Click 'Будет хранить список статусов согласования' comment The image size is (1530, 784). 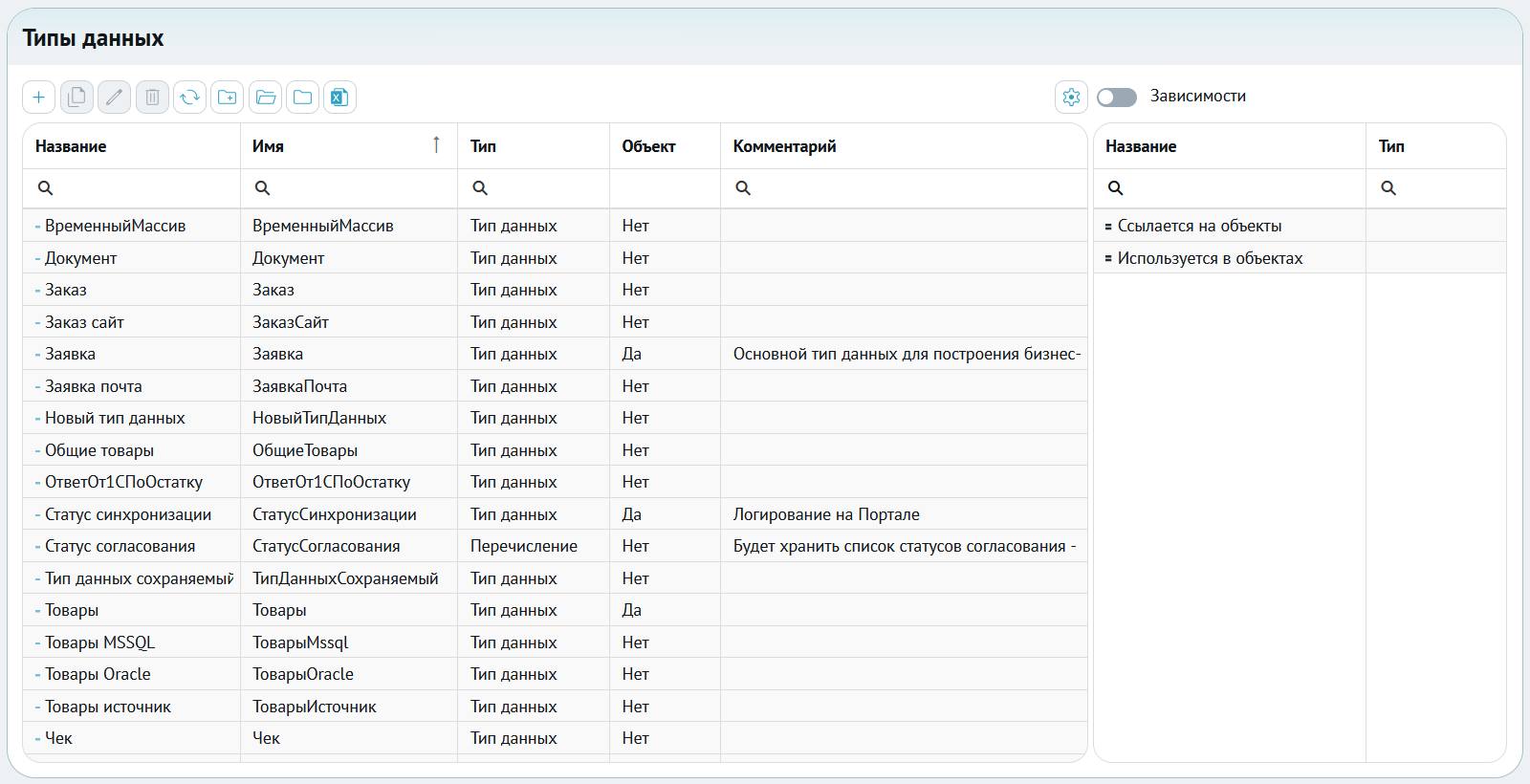click(x=905, y=546)
